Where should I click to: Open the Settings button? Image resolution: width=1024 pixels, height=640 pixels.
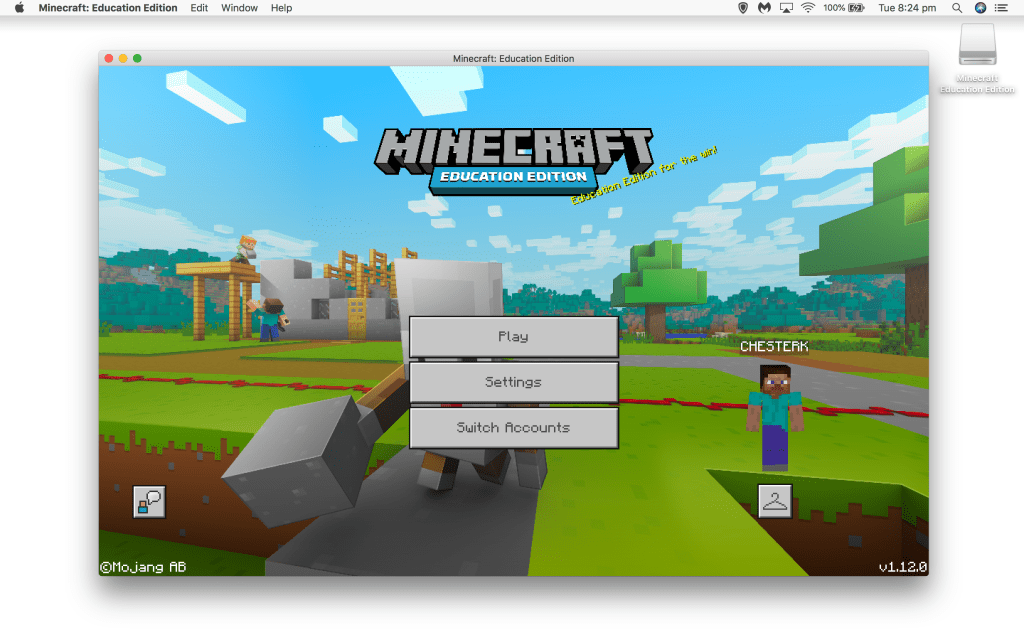(513, 382)
